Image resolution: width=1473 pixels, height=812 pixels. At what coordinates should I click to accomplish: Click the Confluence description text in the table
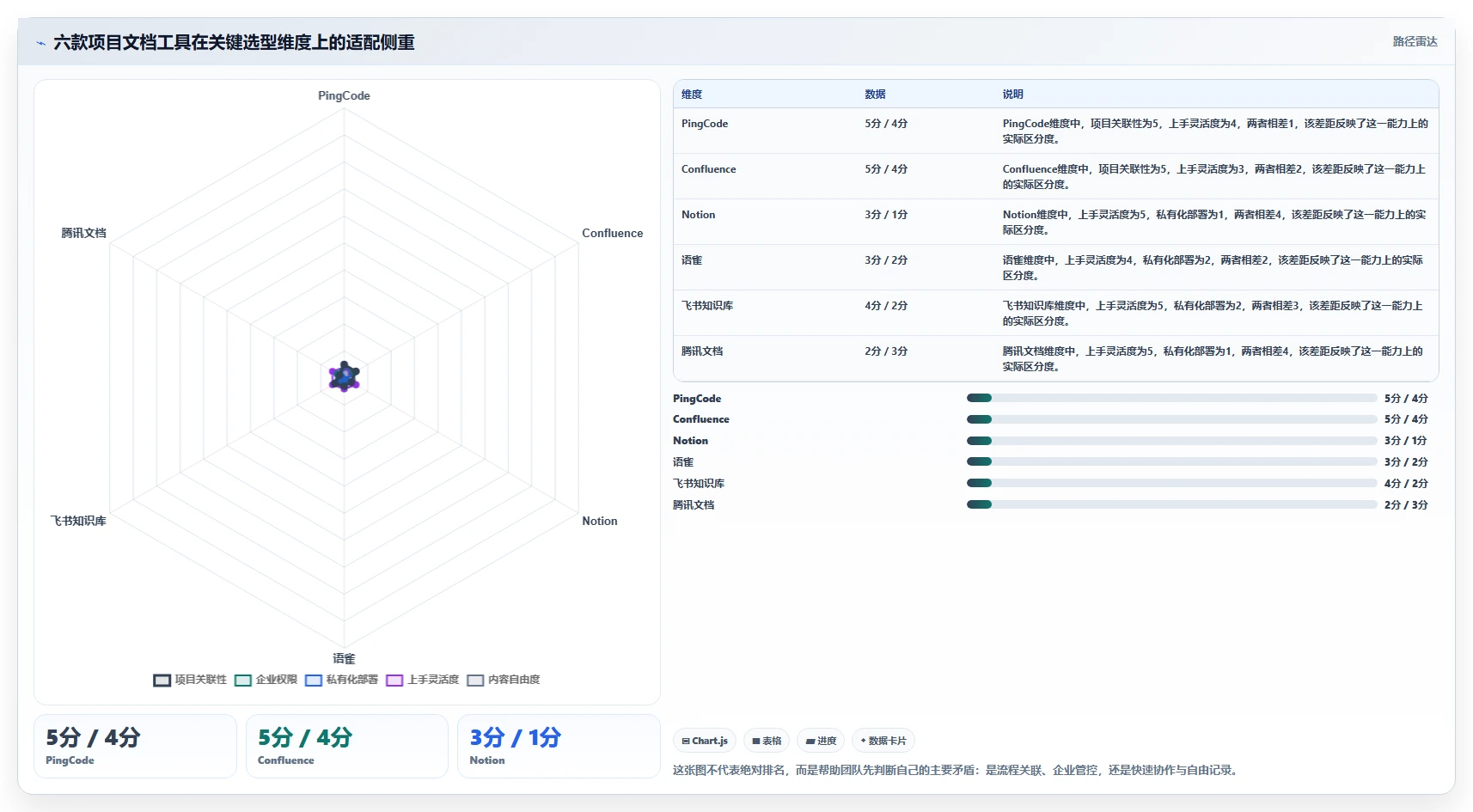1214,177
